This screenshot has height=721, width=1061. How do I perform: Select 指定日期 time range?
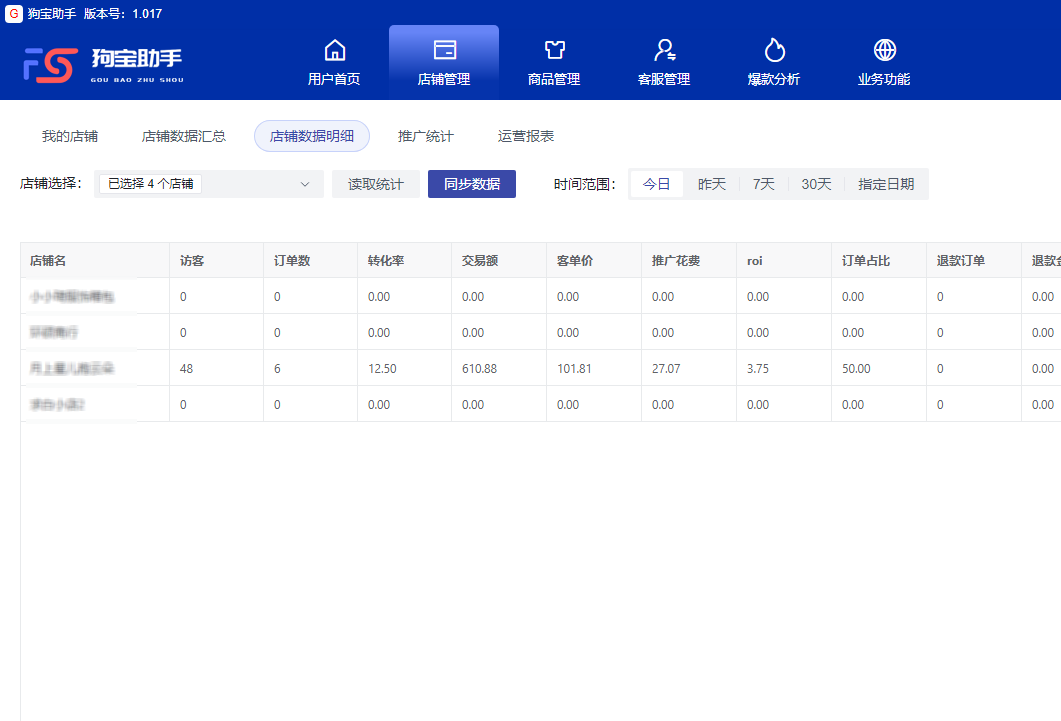tap(886, 184)
